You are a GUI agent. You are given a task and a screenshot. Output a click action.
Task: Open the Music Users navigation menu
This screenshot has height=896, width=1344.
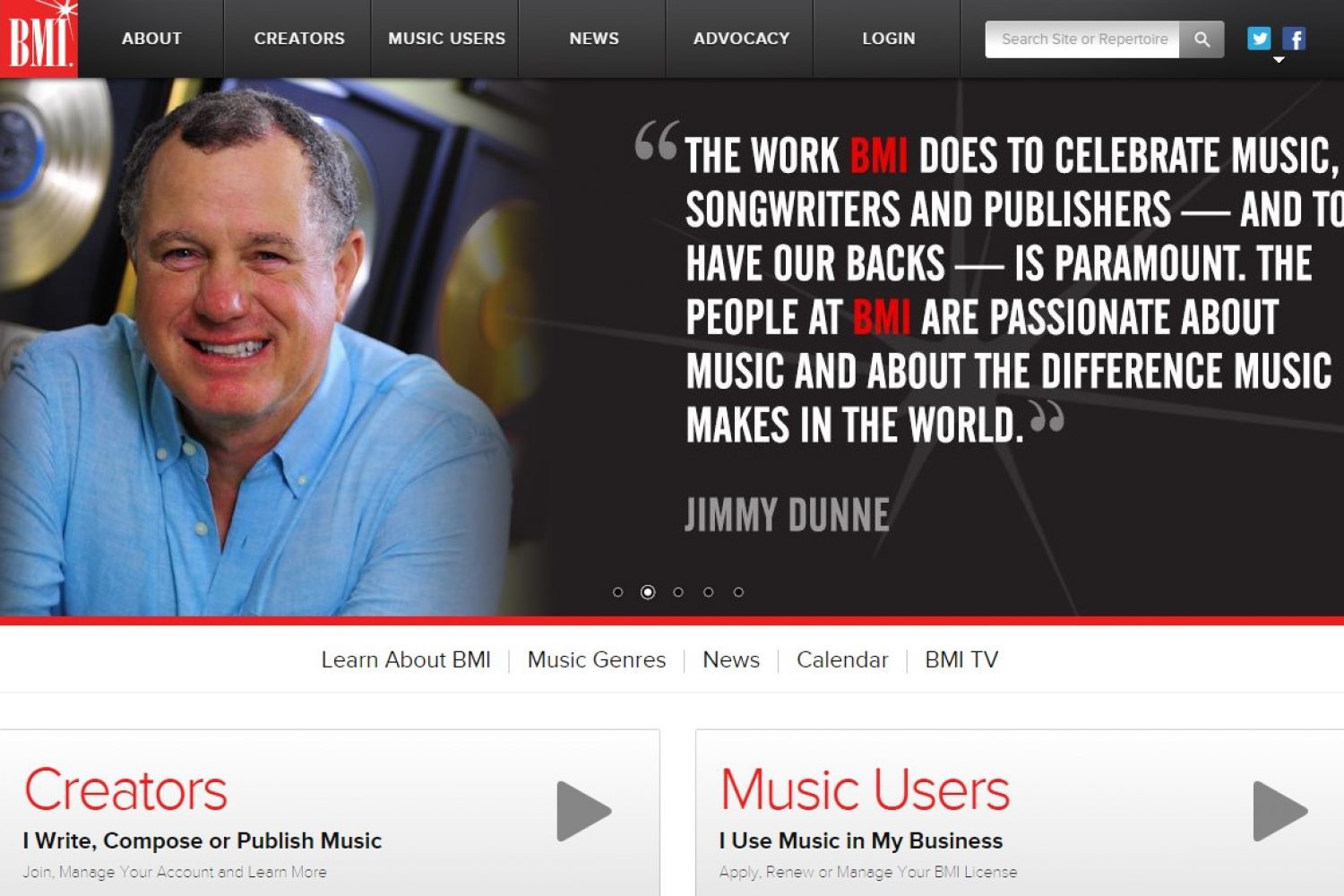point(446,39)
